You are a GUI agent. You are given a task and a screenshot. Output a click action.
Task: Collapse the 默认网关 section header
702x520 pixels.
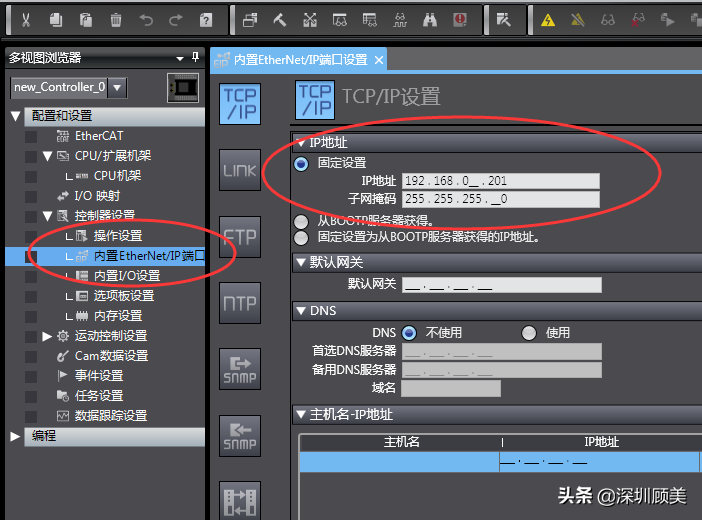click(301, 262)
